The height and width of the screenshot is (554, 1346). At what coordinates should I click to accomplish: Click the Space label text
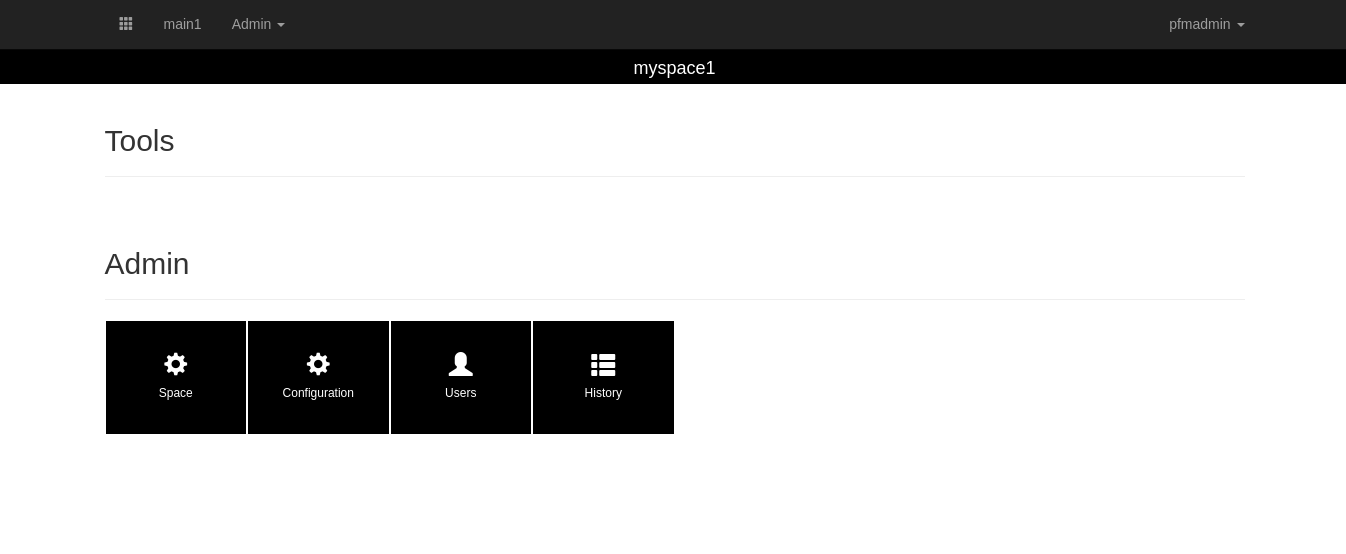(176, 393)
